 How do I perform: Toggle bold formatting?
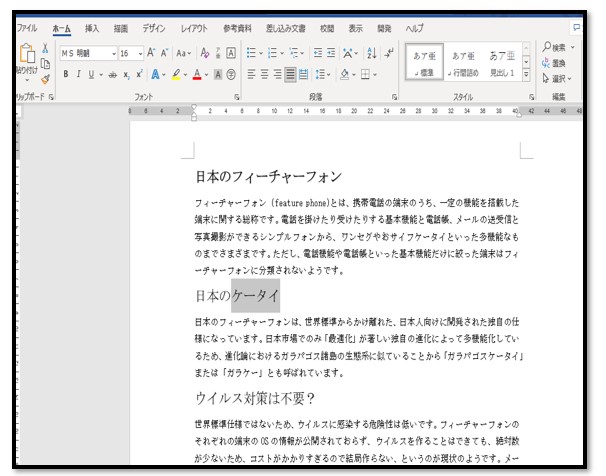[x=66, y=74]
